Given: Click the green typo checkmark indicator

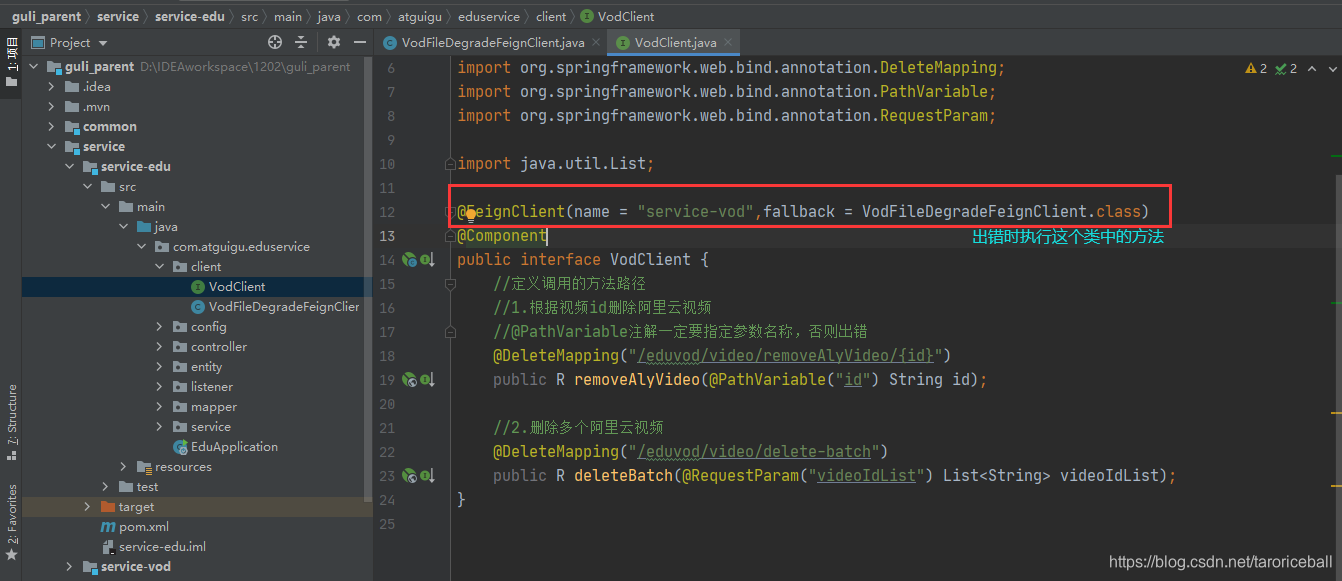Looking at the screenshot, I should coord(1280,68).
